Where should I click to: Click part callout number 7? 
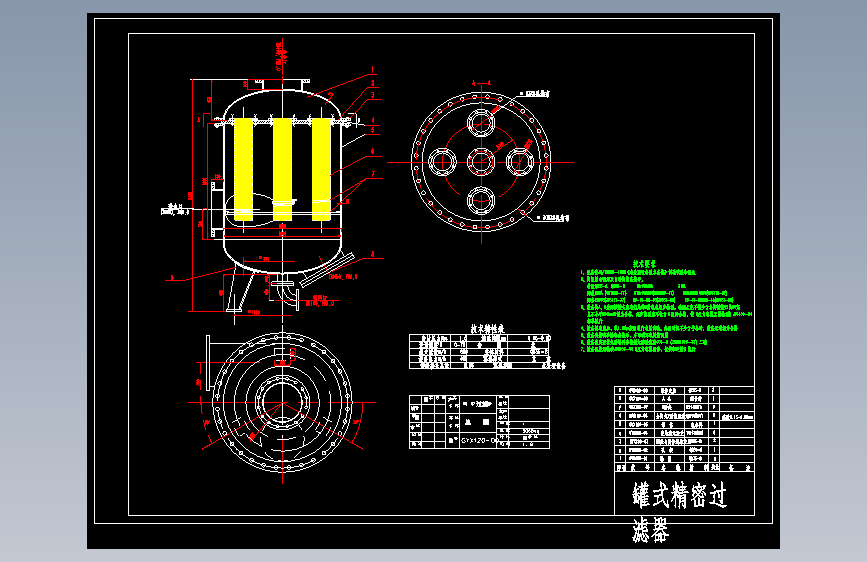coord(373,174)
